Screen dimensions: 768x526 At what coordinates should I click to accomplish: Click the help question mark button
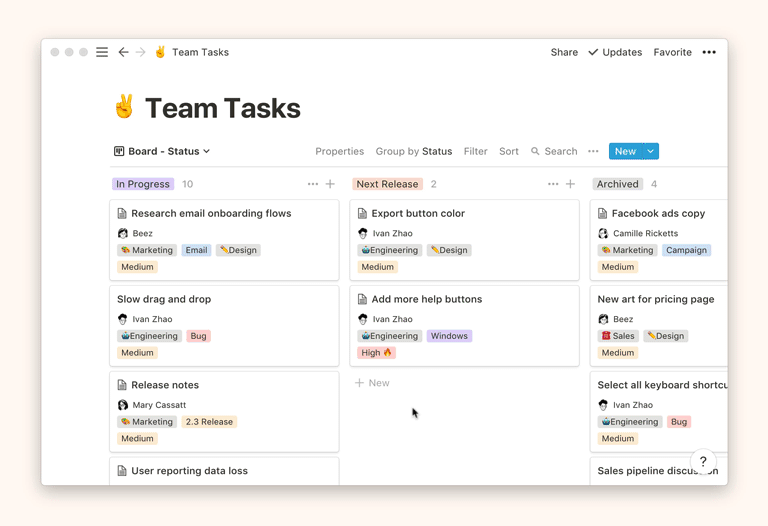pos(703,461)
